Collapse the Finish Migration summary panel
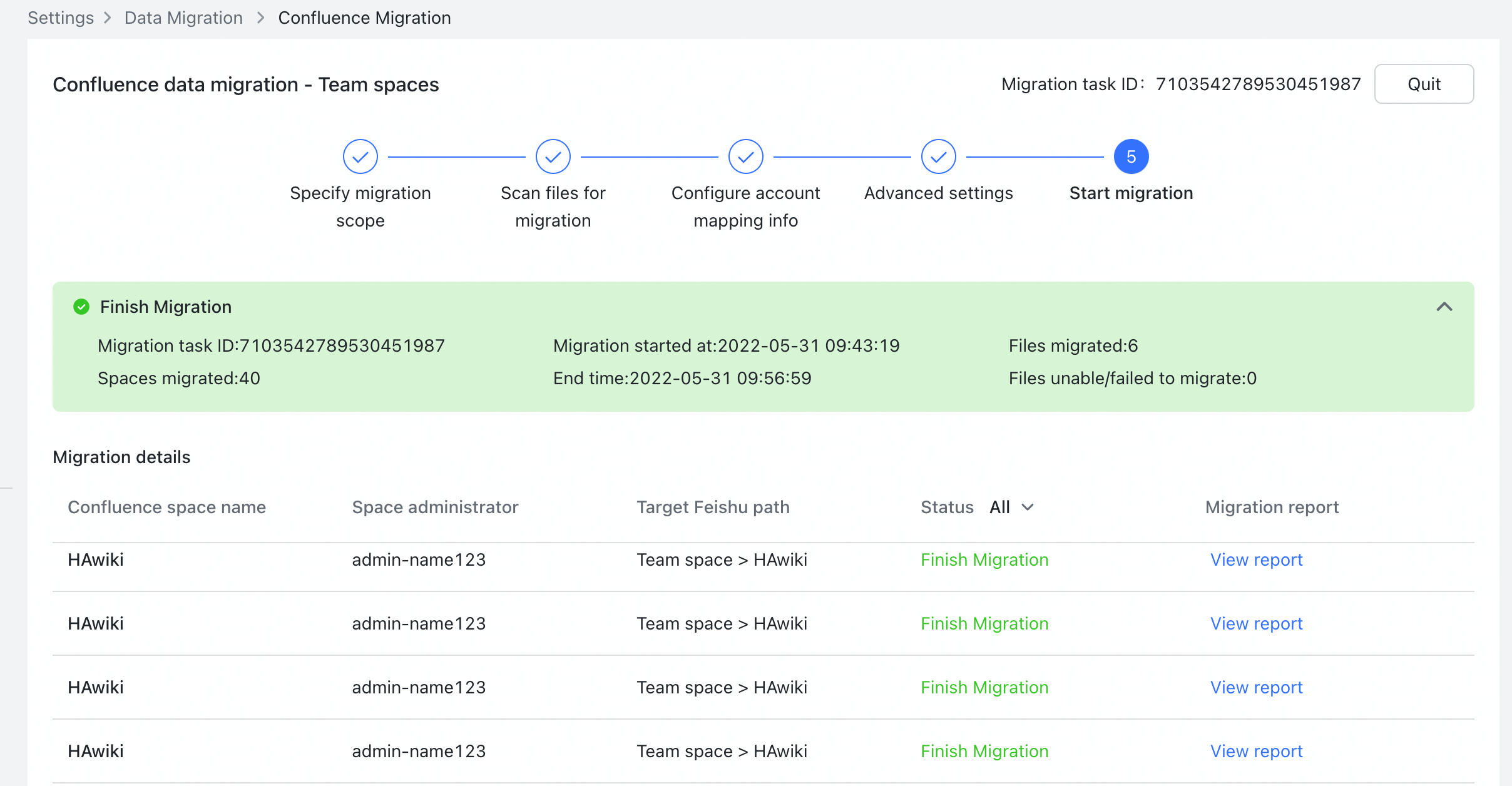This screenshot has height=786, width=1512. [1444, 307]
